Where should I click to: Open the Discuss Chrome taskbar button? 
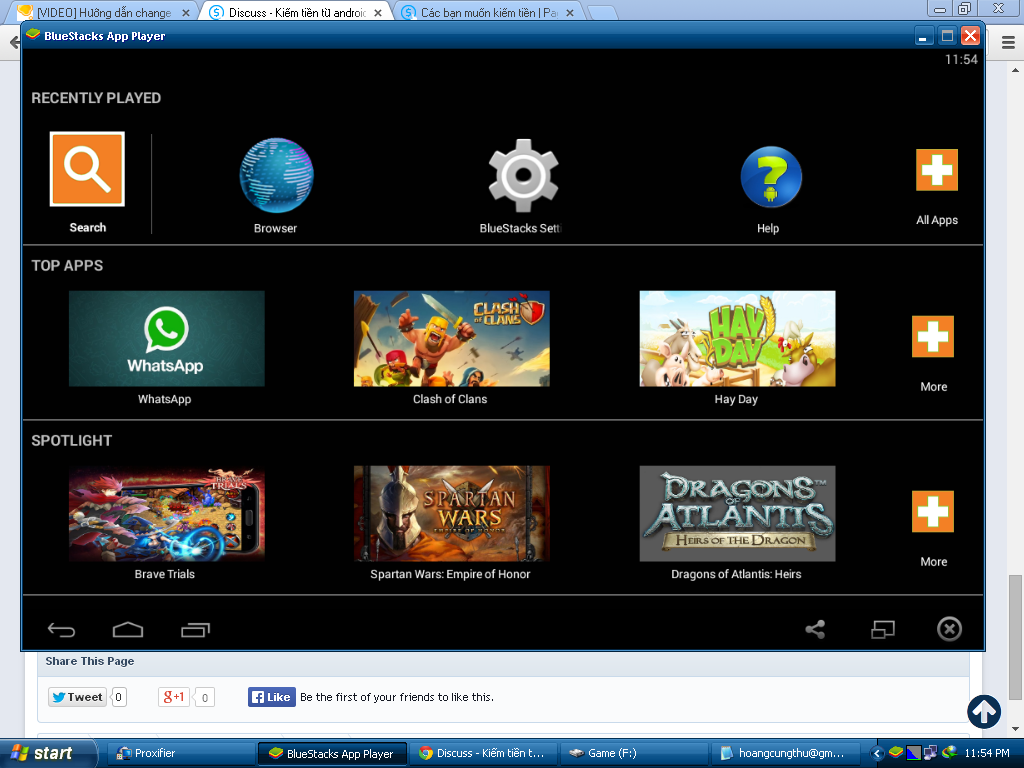(483, 754)
